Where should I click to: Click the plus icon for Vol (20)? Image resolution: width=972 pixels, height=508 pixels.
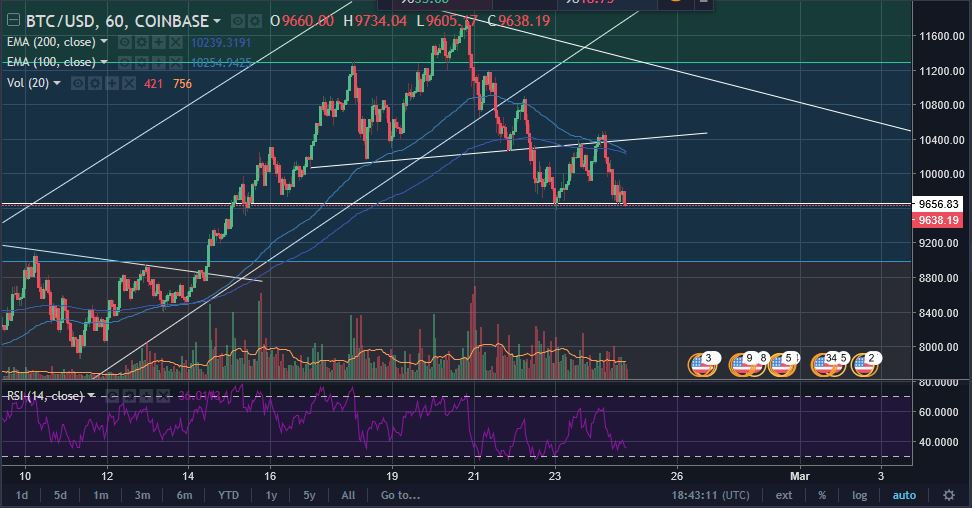(x=112, y=83)
